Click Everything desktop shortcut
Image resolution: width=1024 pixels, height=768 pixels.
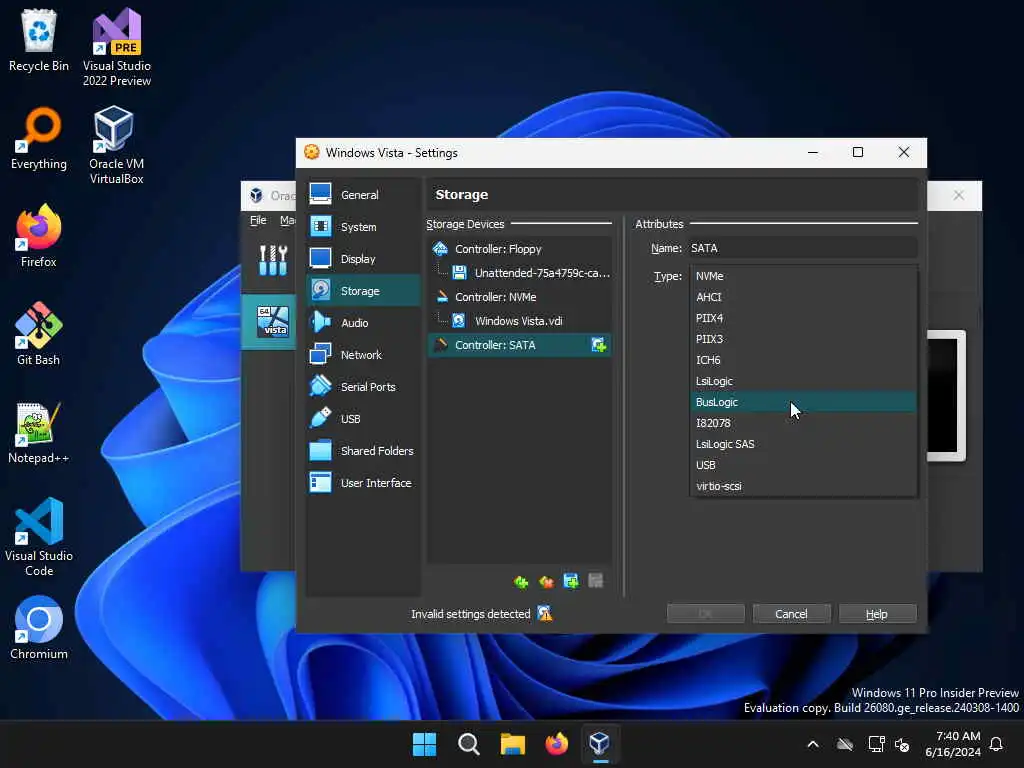39,138
